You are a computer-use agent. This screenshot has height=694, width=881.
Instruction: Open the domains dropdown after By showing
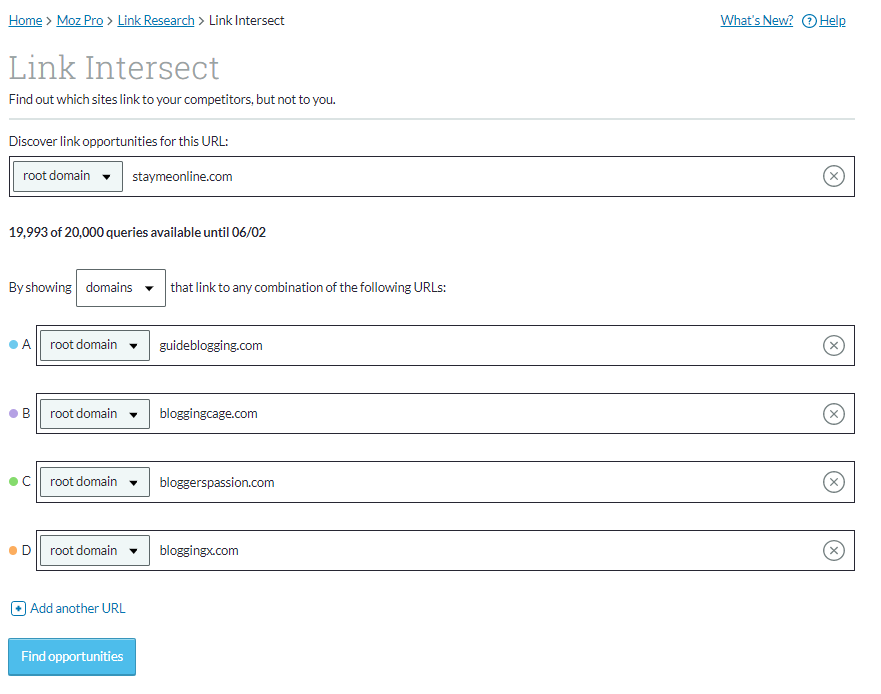pyautogui.click(x=121, y=288)
